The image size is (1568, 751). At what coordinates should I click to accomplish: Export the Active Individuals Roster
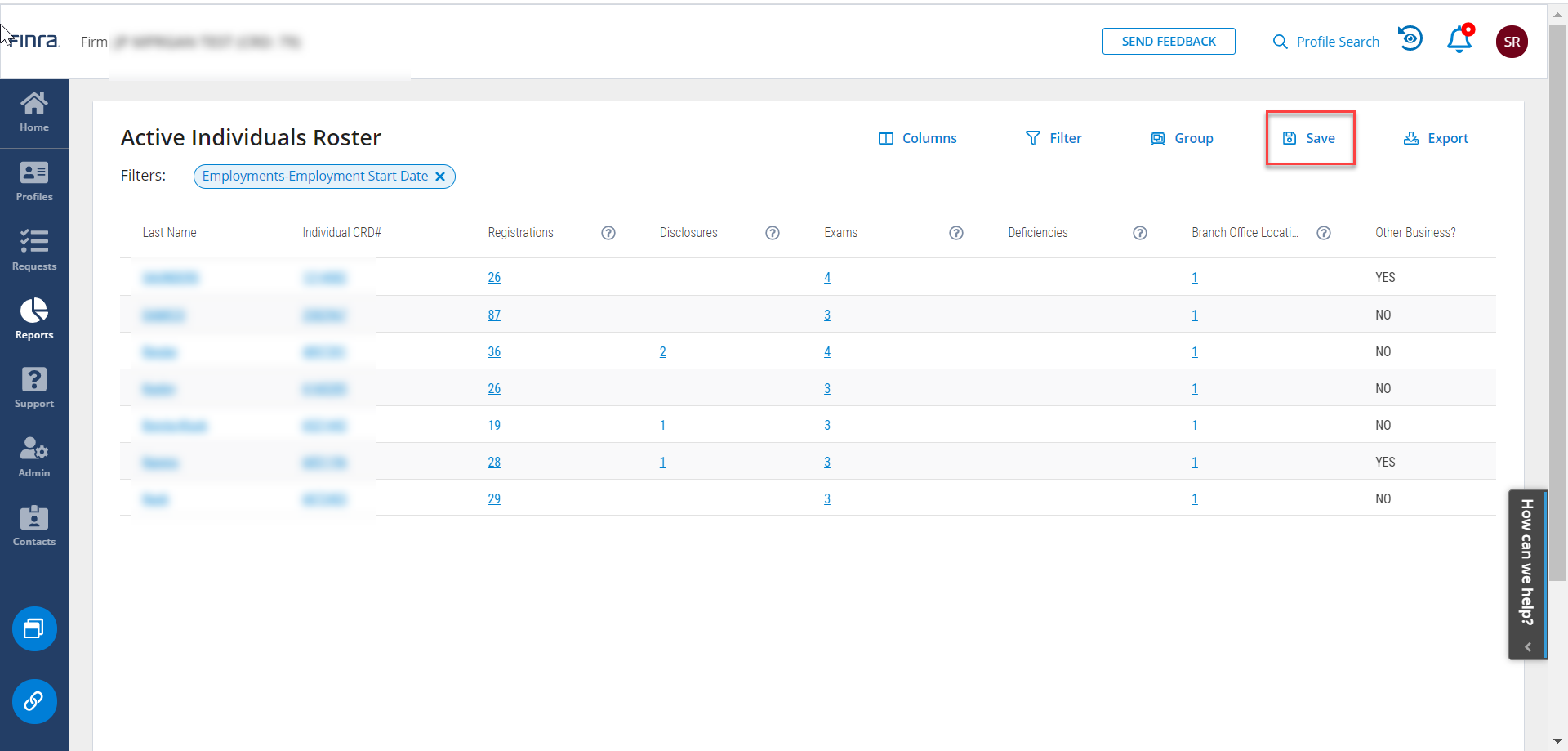[x=1436, y=138]
